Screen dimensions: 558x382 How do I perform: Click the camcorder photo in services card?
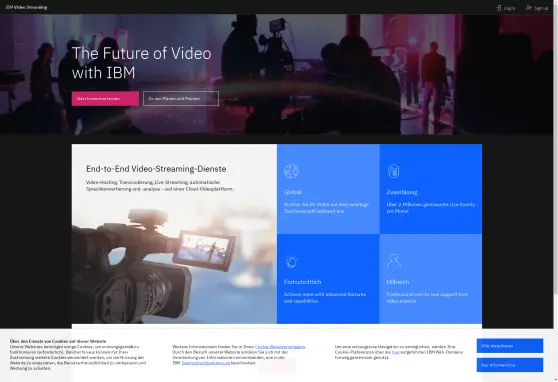[174, 262]
